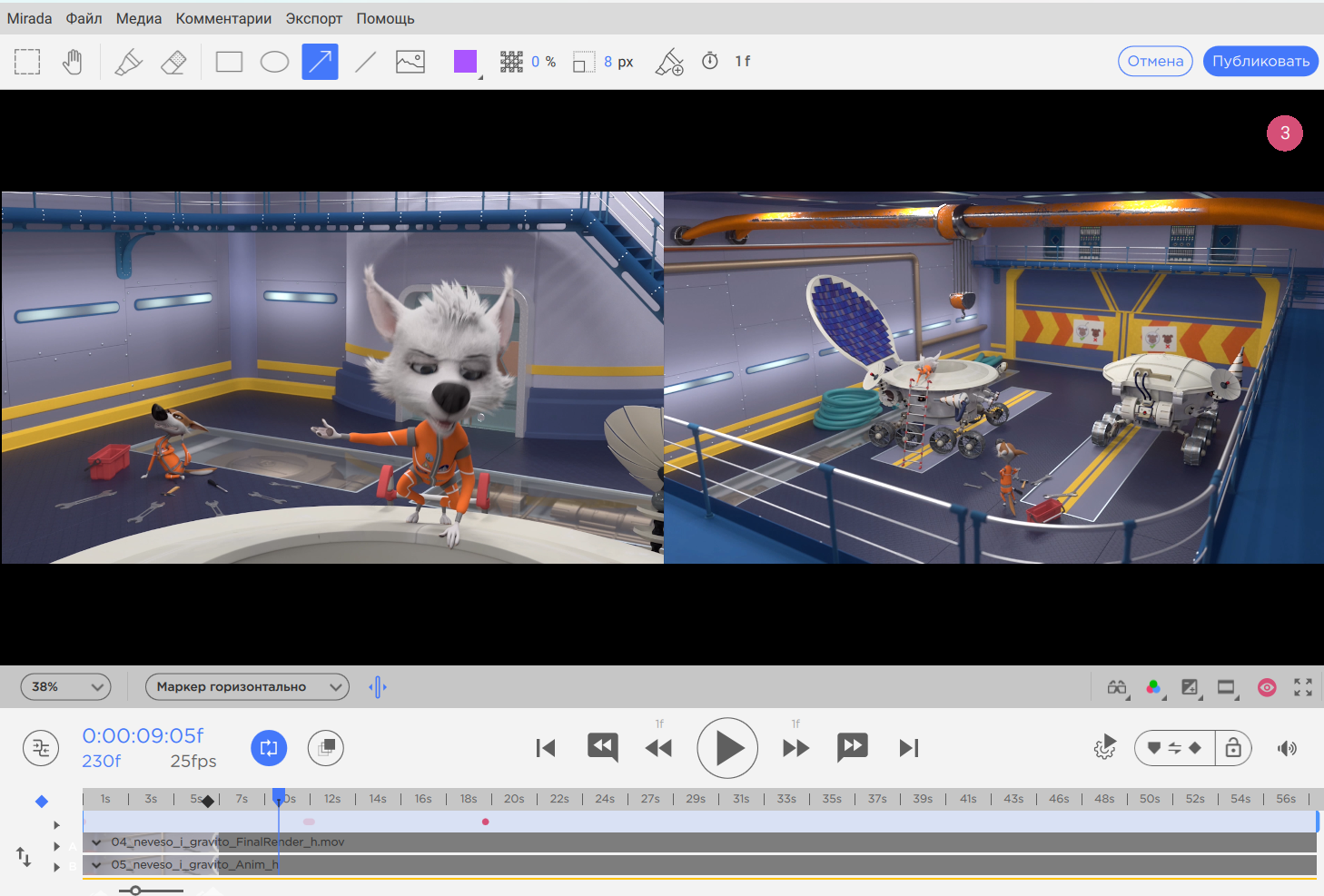Expand track A with its triangle
The height and width of the screenshot is (896, 1324).
point(56,846)
